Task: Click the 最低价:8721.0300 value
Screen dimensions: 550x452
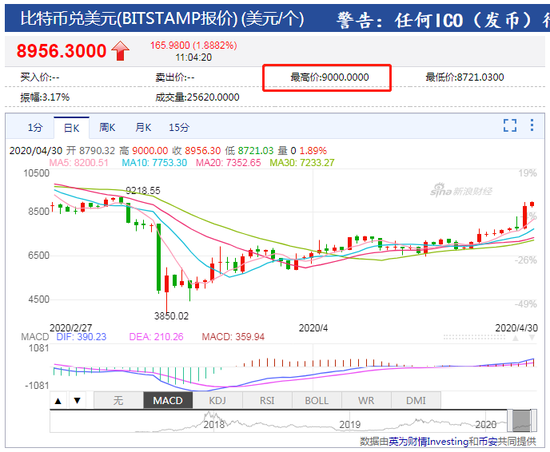Action: point(465,77)
